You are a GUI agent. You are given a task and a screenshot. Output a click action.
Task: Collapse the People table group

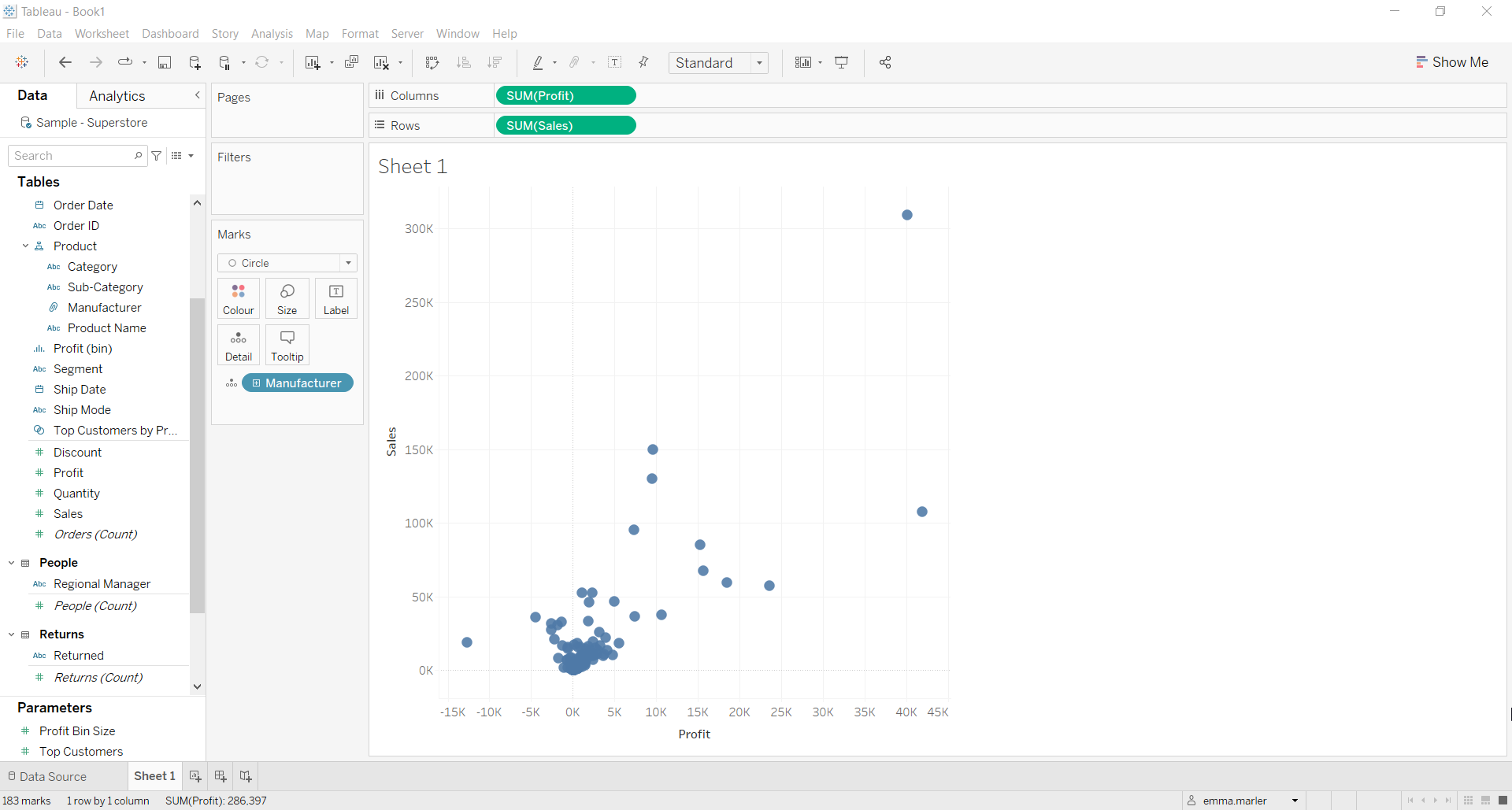point(11,562)
